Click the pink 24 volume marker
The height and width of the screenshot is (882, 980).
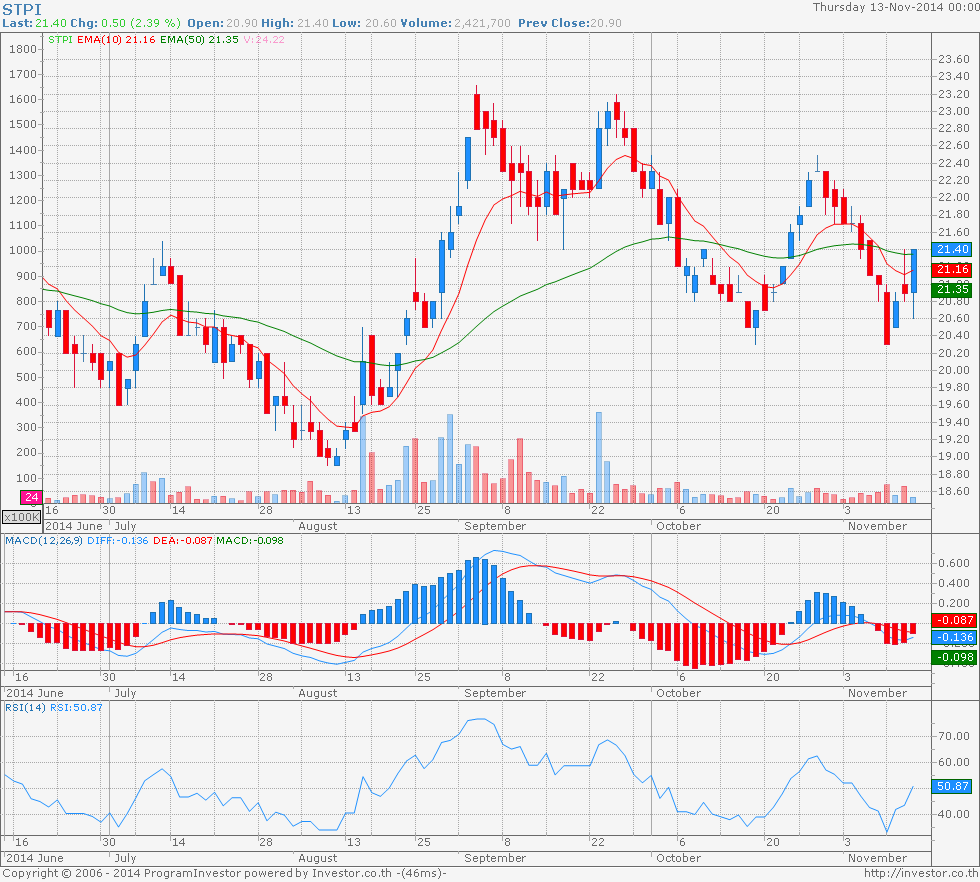[x=31, y=497]
